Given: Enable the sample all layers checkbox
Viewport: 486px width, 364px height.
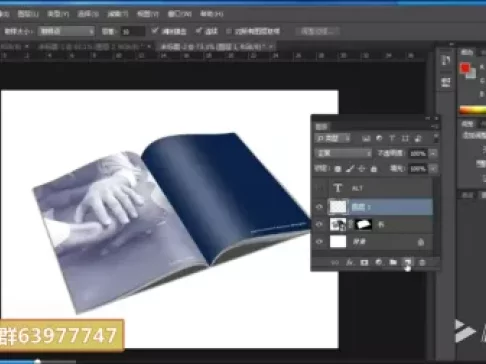Looking at the screenshot, I should (x=229, y=31).
